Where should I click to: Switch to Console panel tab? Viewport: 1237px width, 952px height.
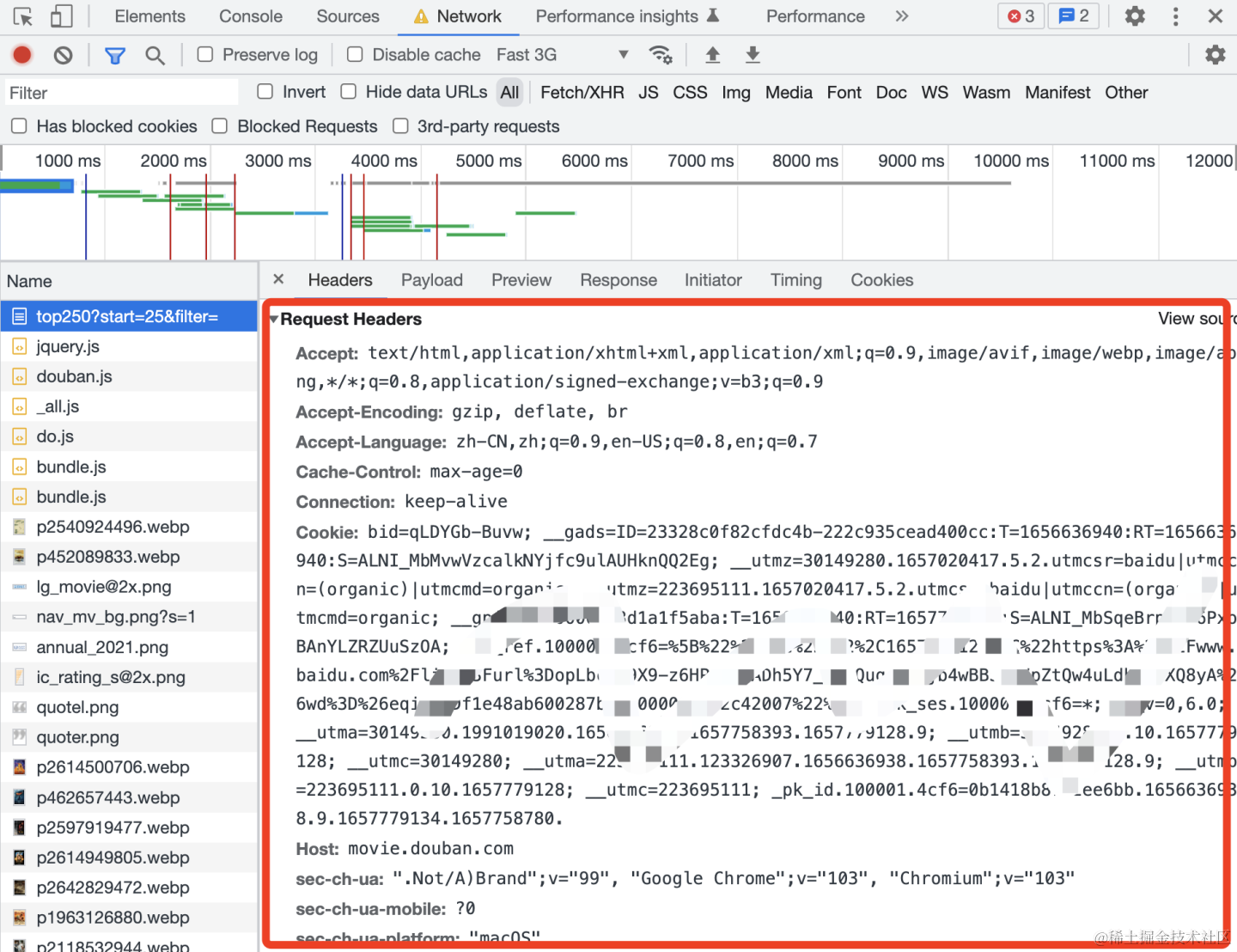click(251, 16)
